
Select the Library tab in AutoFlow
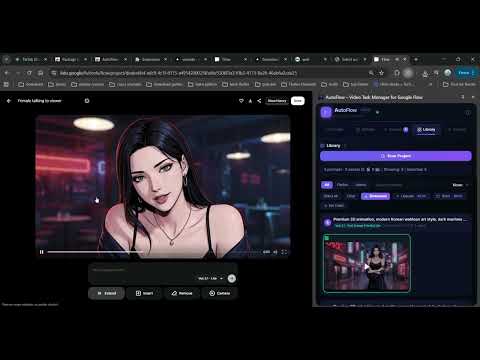pos(426,129)
